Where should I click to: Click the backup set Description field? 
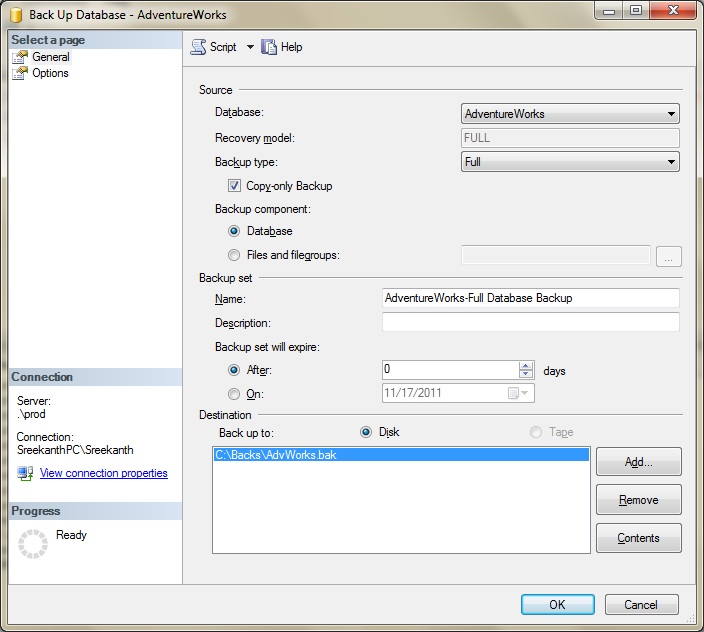[530, 322]
